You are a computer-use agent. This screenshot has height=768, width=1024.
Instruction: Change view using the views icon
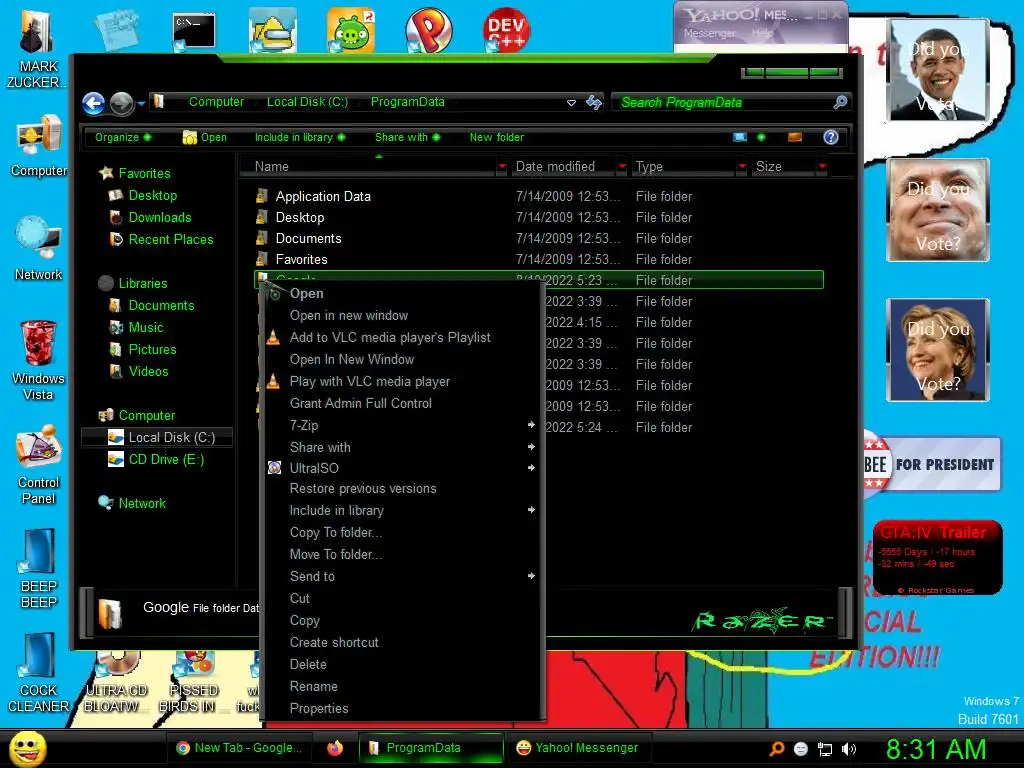tap(740, 137)
